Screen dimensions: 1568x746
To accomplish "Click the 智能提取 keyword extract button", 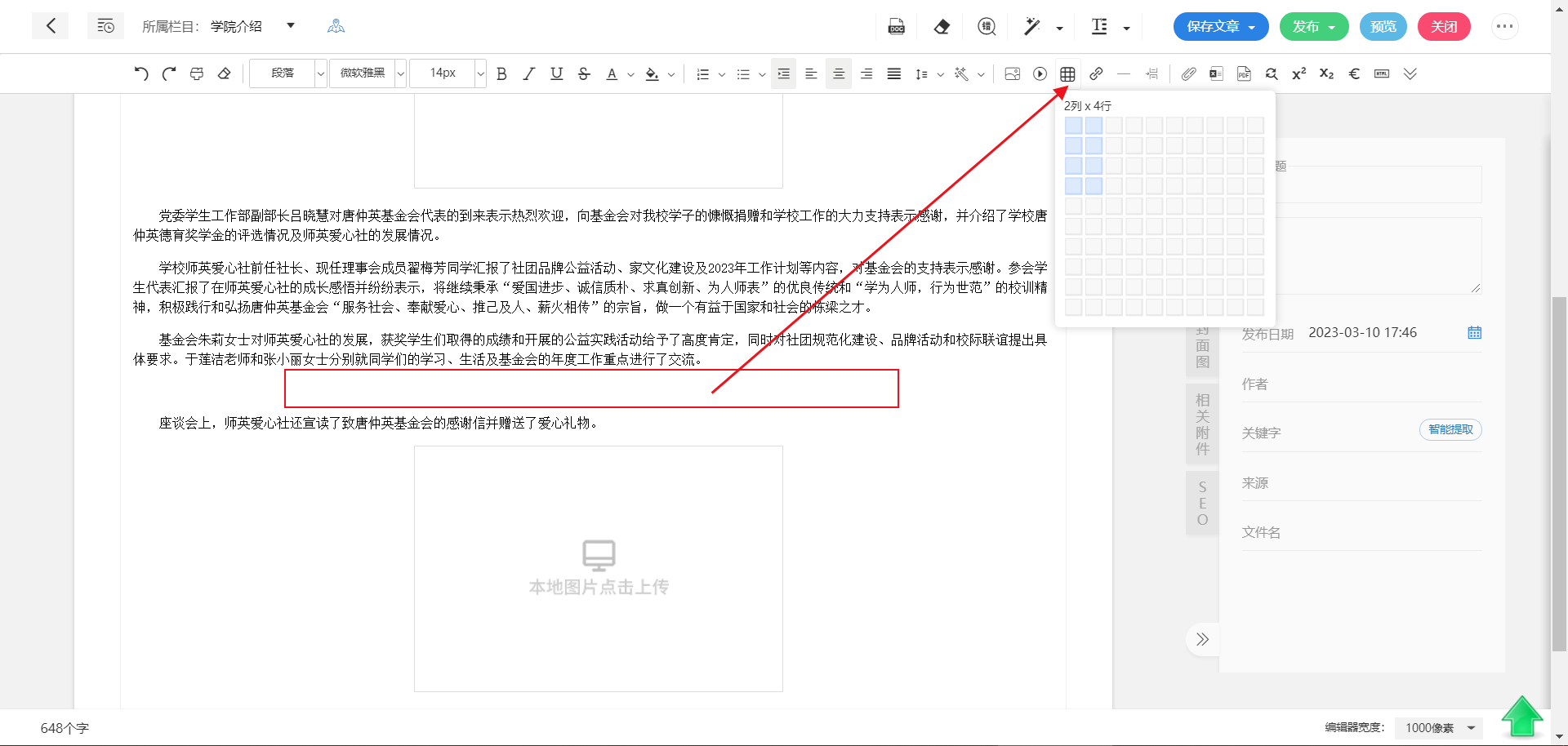I will tap(1450, 429).
